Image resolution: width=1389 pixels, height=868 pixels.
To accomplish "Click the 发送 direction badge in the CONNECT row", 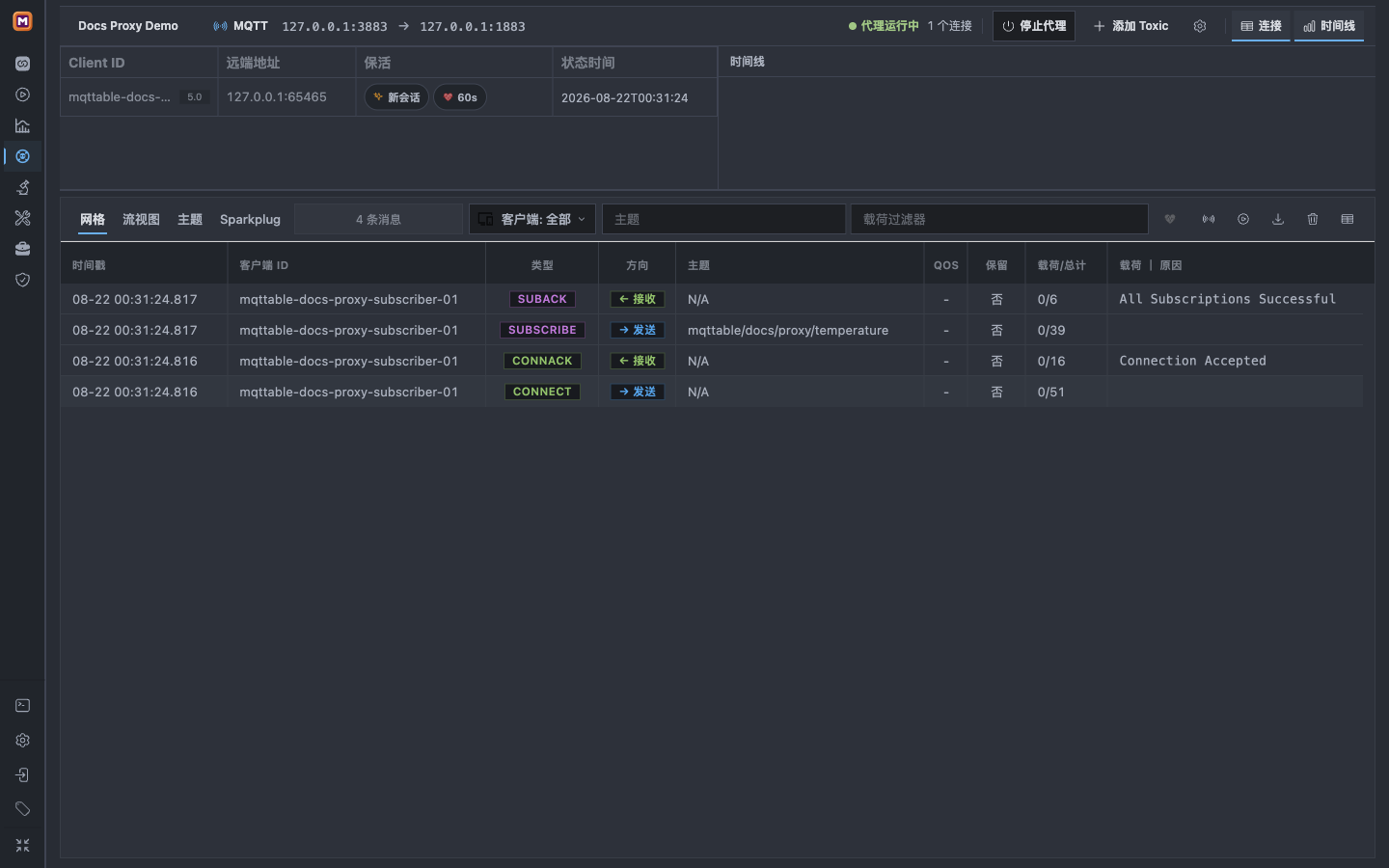I will [x=638, y=392].
